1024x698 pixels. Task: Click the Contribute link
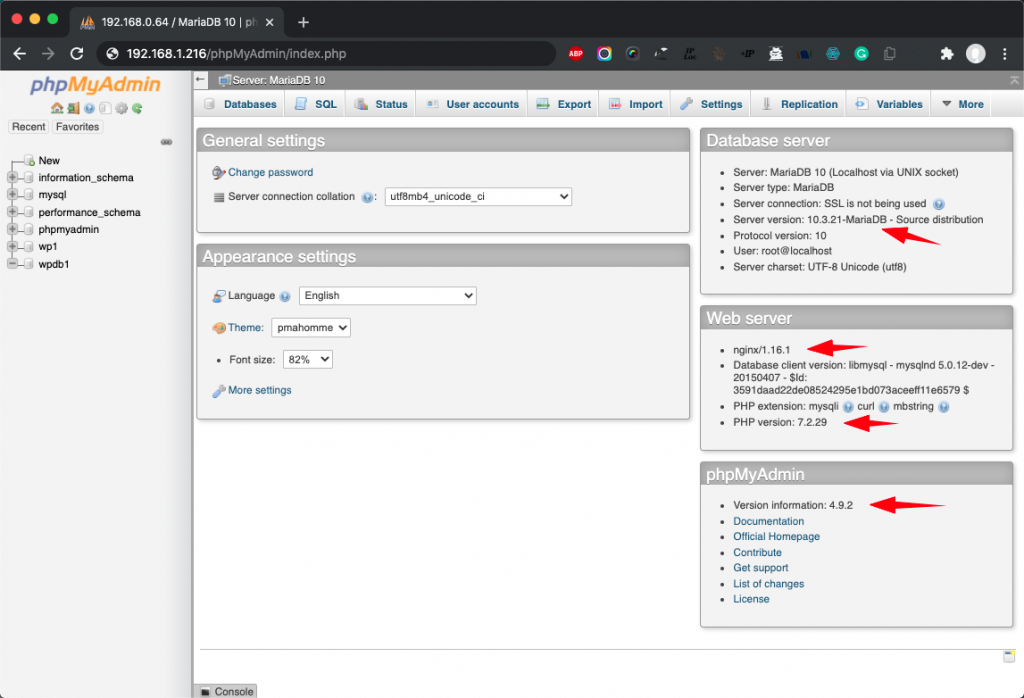click(757, 552)
